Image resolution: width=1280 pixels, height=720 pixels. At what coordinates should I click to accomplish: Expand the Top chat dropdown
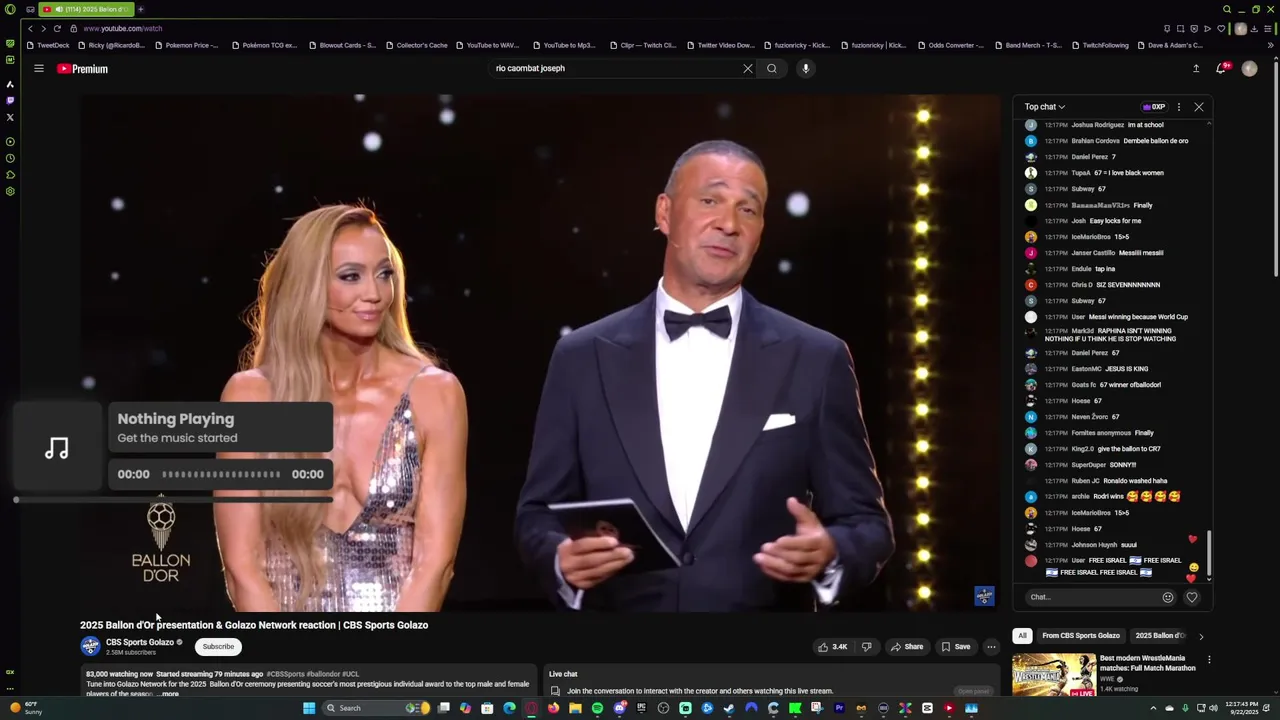(x=1044, y=107)
